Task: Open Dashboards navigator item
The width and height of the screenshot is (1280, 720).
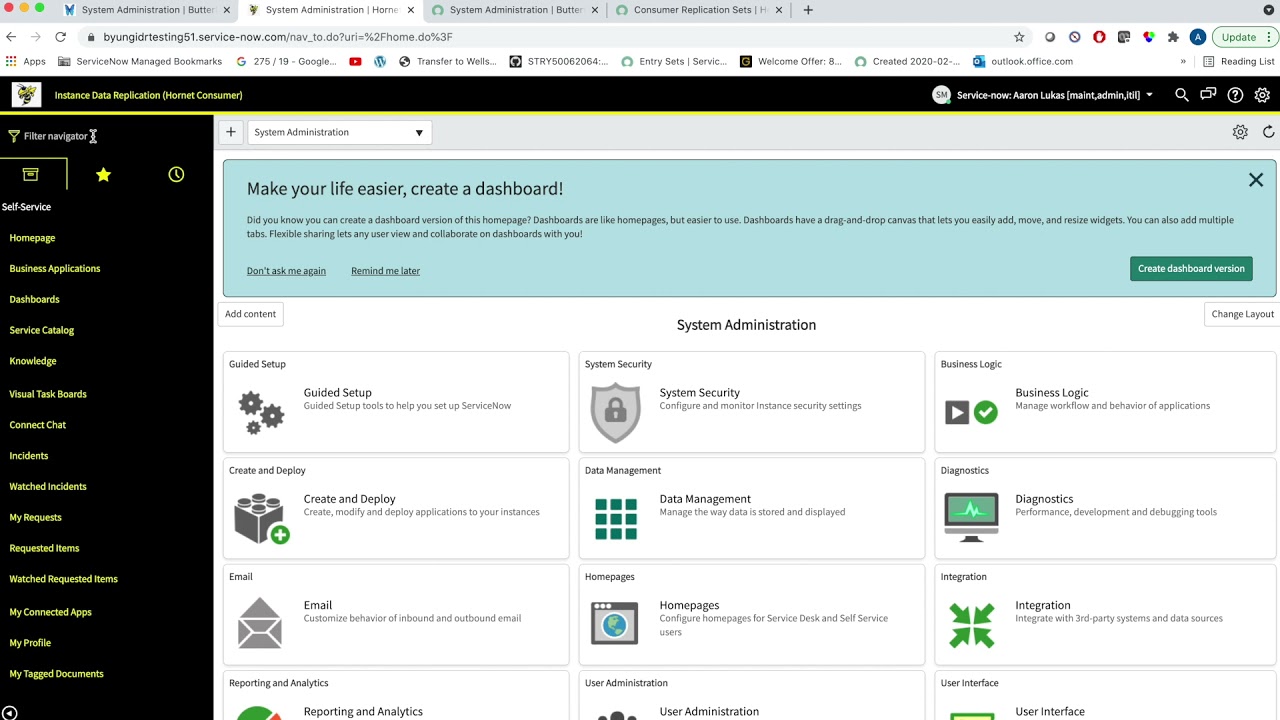Action: click(34, 299)
